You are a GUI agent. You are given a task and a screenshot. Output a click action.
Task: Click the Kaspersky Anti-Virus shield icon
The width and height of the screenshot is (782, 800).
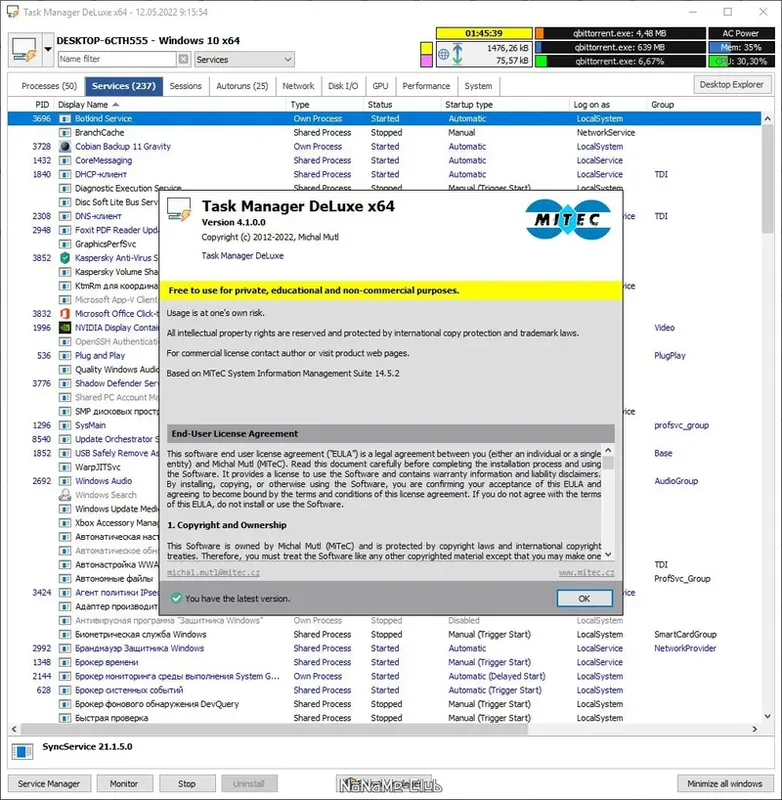65,258
